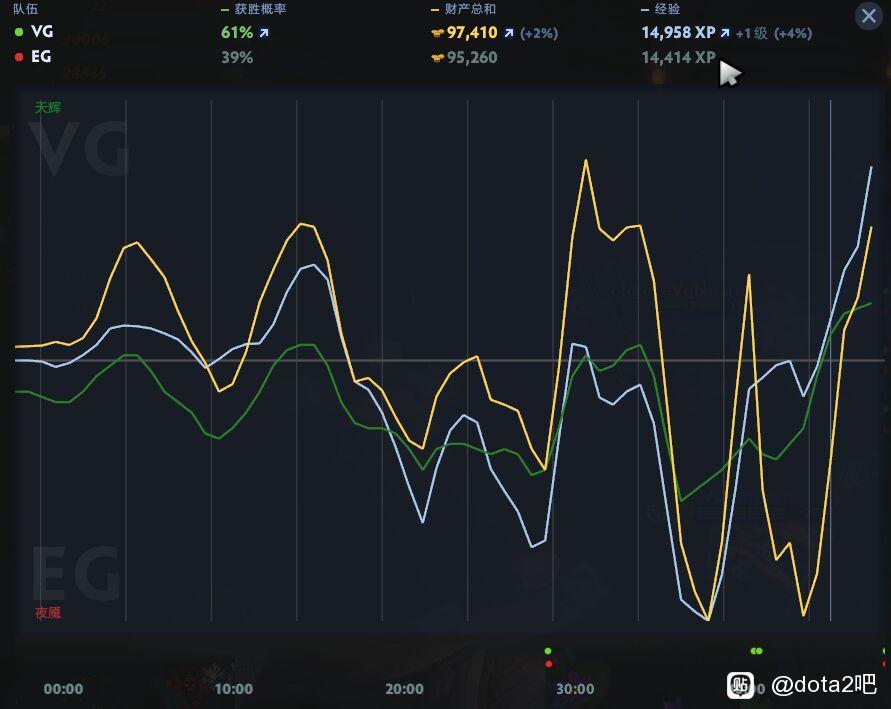This screenshot has height=709, width=891.
Task: Click the 00:00 timeline label
Action: coord(63,689)
